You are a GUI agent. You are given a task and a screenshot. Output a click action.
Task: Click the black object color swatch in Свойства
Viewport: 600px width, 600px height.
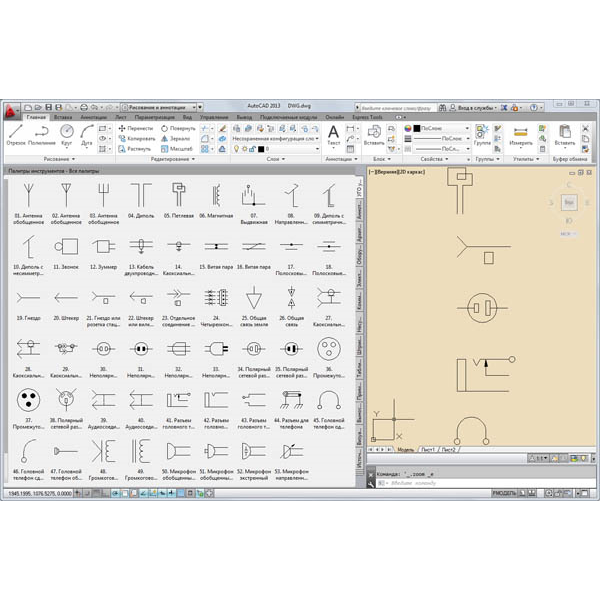tap(417, 128)
